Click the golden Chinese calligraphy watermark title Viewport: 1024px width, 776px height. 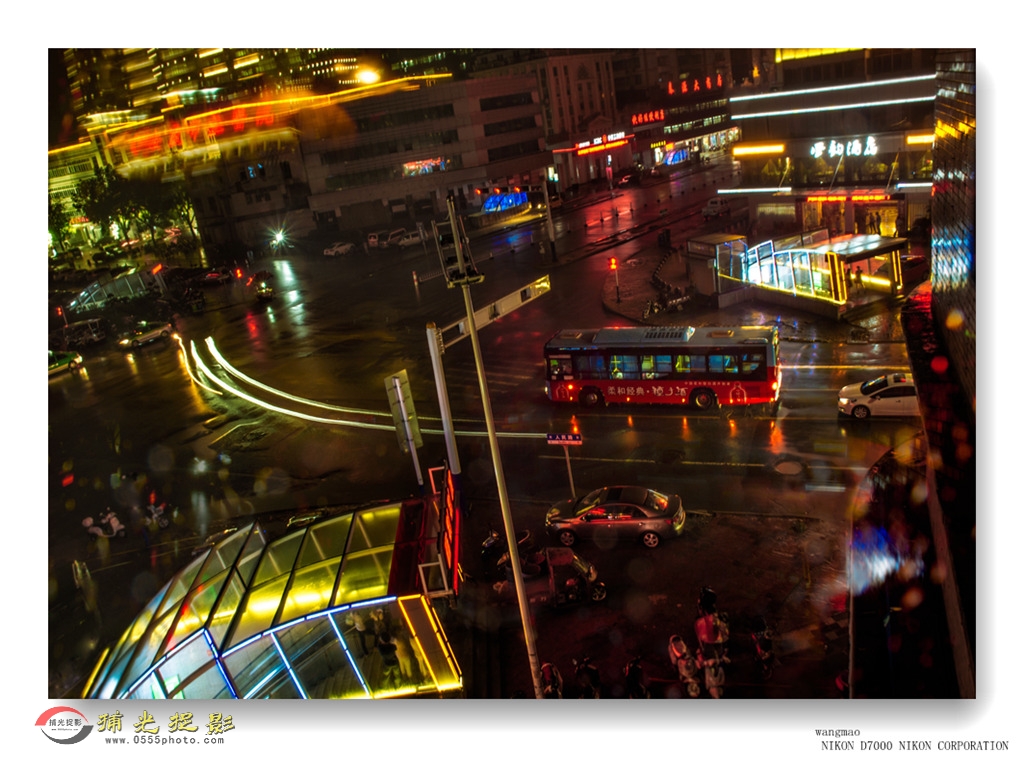(x=166, y=721)
